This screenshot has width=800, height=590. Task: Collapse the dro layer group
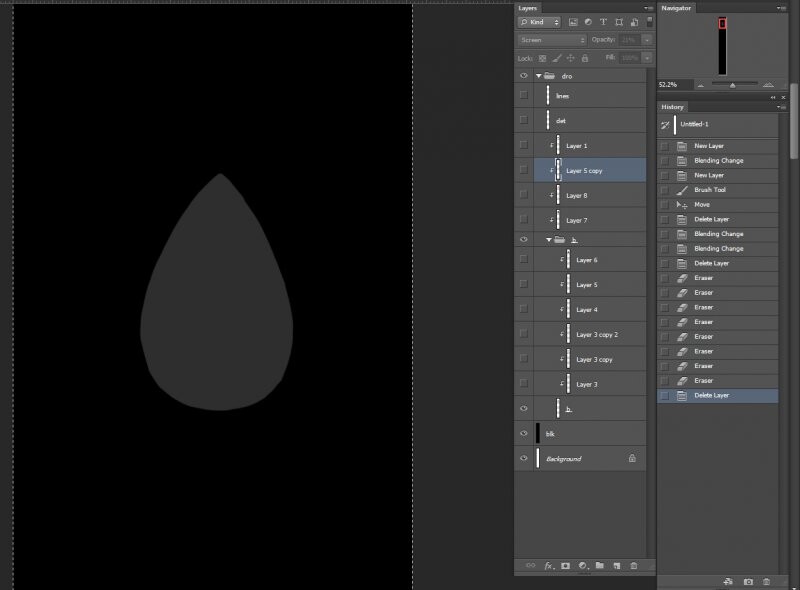pyautogui.click(x=538, y=76)
